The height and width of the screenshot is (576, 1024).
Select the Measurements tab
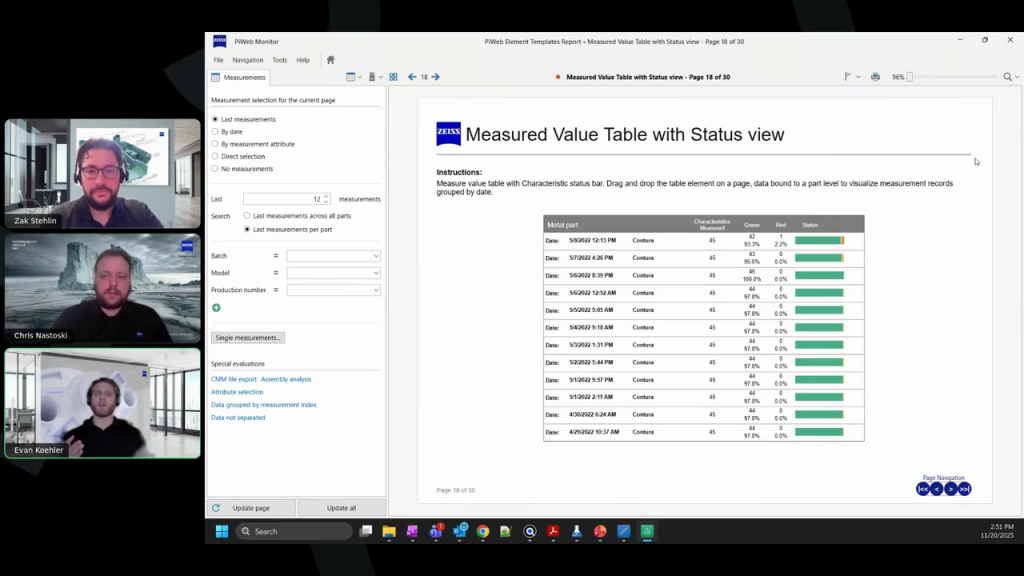click(x=240, y=77)
